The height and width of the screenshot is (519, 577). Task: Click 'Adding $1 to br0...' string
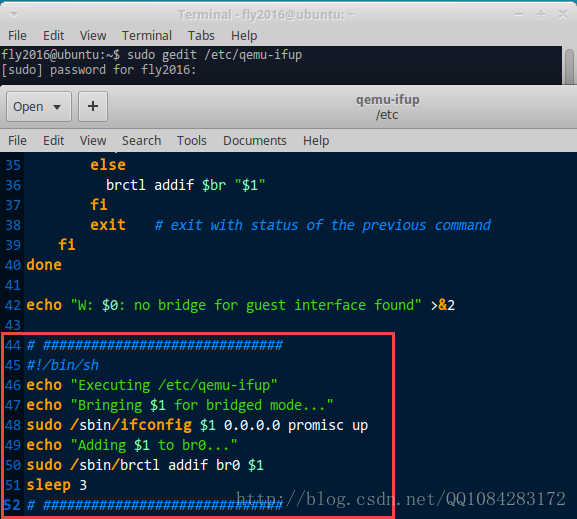(x=154, y=445)
